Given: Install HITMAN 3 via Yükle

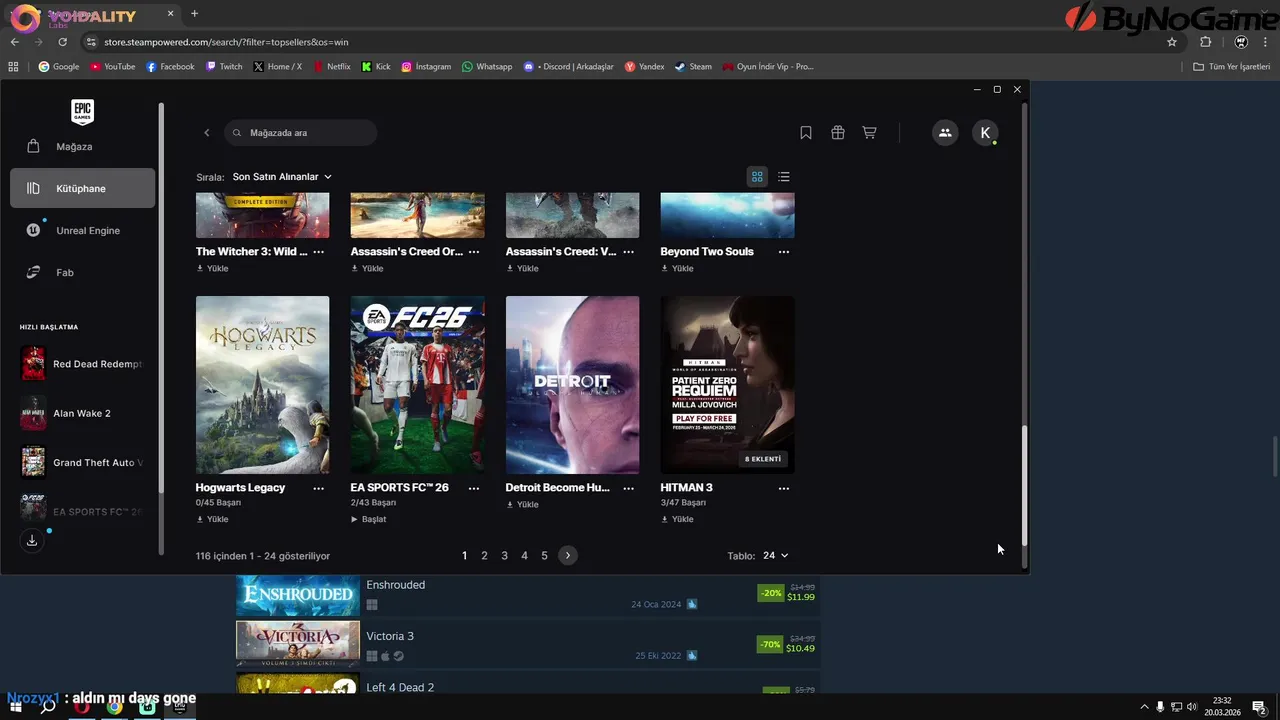Looking at the screenshot, I should point(677,519).
